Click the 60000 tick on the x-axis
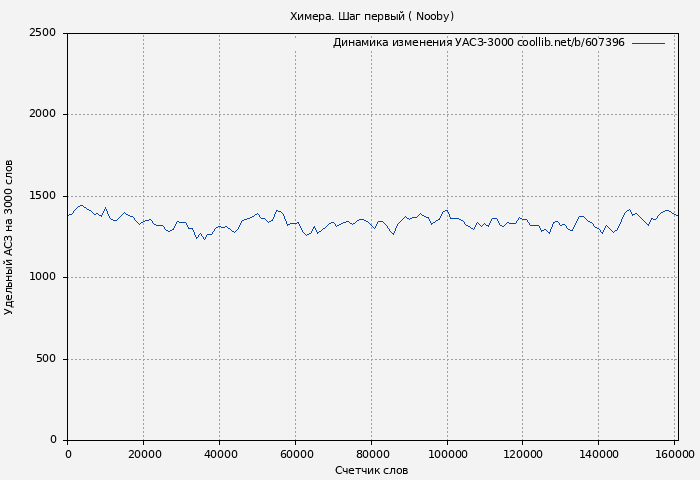 coord(295,454)
